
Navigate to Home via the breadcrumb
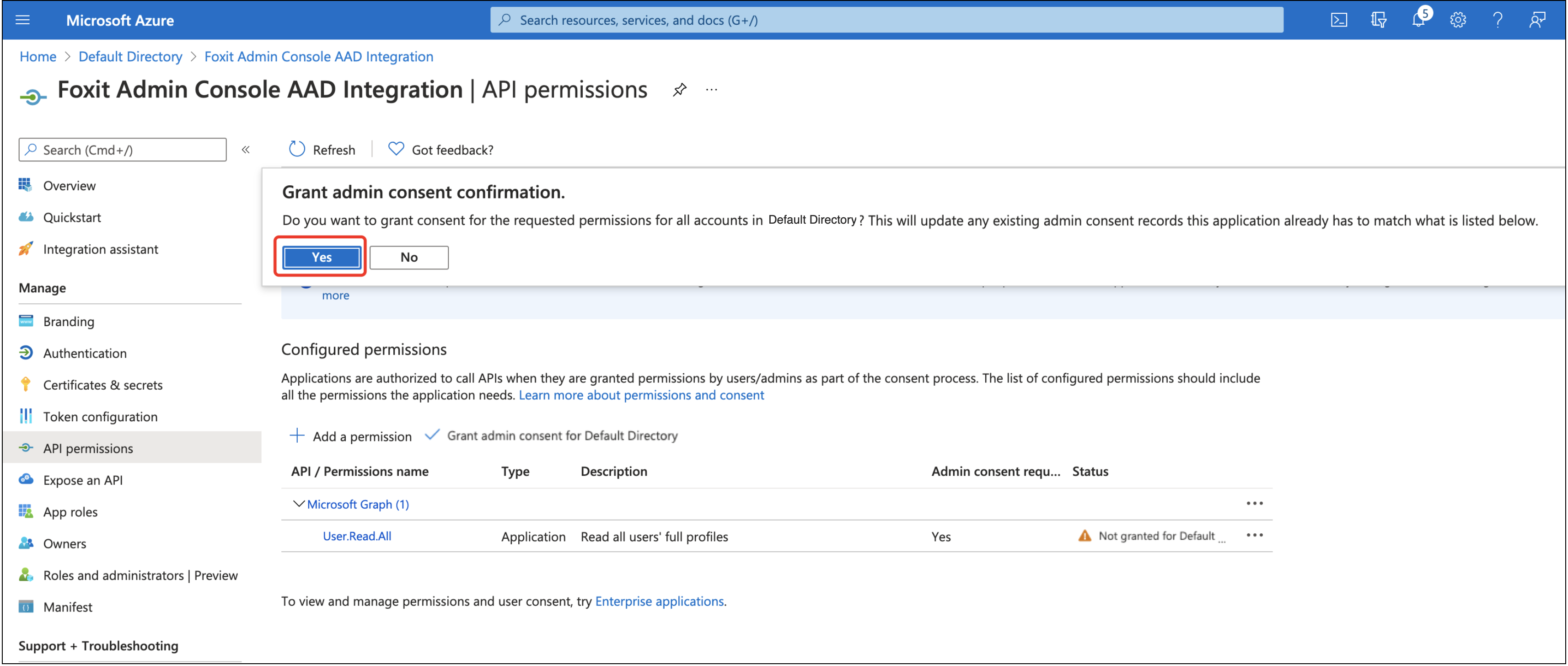[38, 56]
